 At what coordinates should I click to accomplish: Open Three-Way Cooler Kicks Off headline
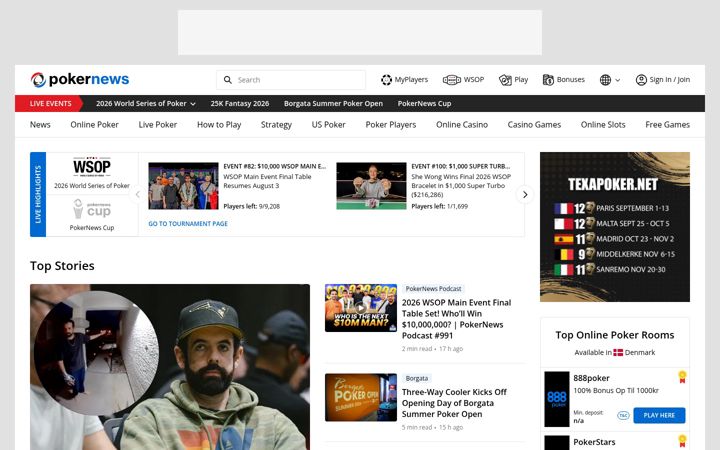pyautogui.click(x=454, y=403)
